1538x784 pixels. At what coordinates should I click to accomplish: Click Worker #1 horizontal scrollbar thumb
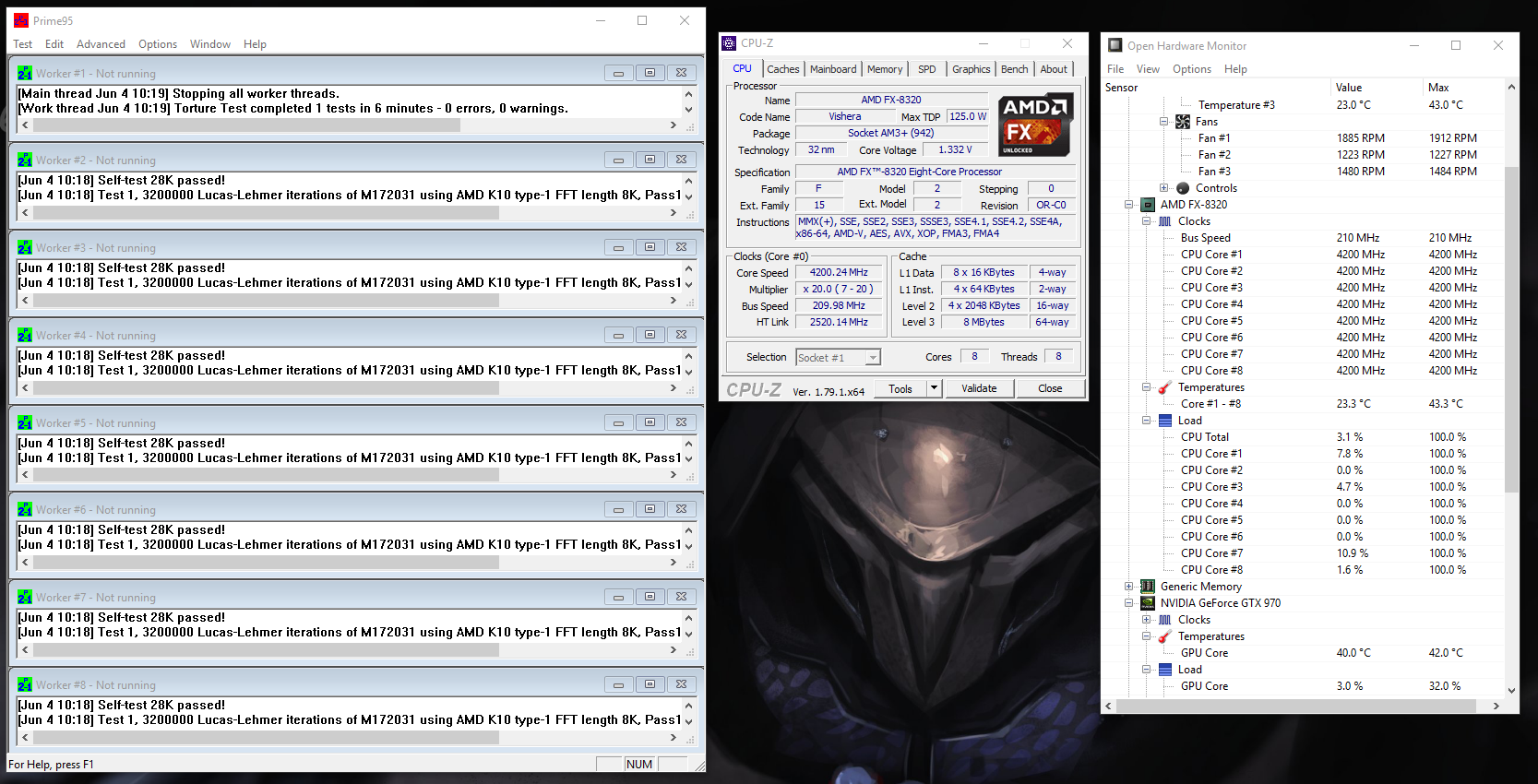click(246, 125)
